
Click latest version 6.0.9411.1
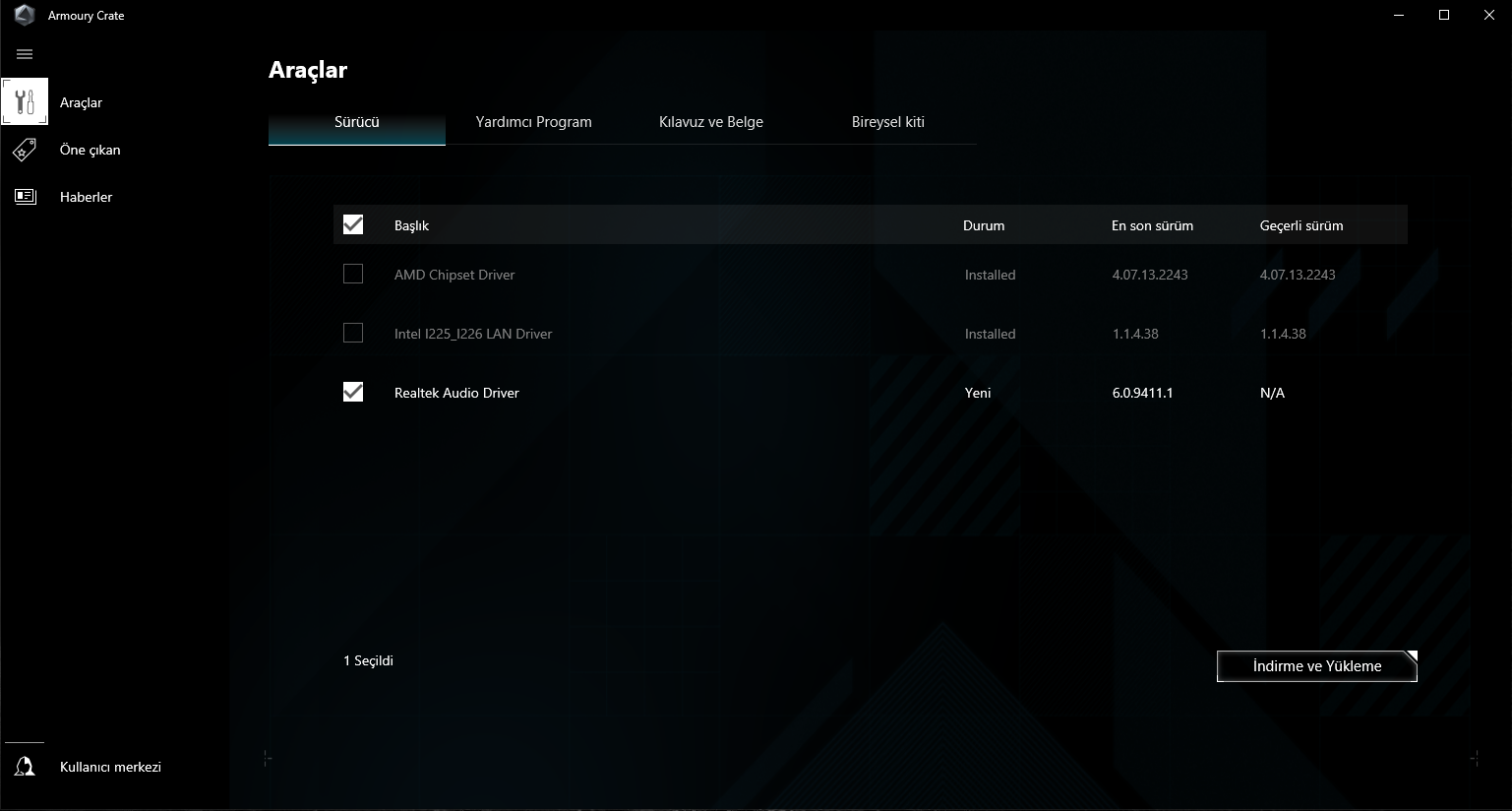click(1143, 393)
